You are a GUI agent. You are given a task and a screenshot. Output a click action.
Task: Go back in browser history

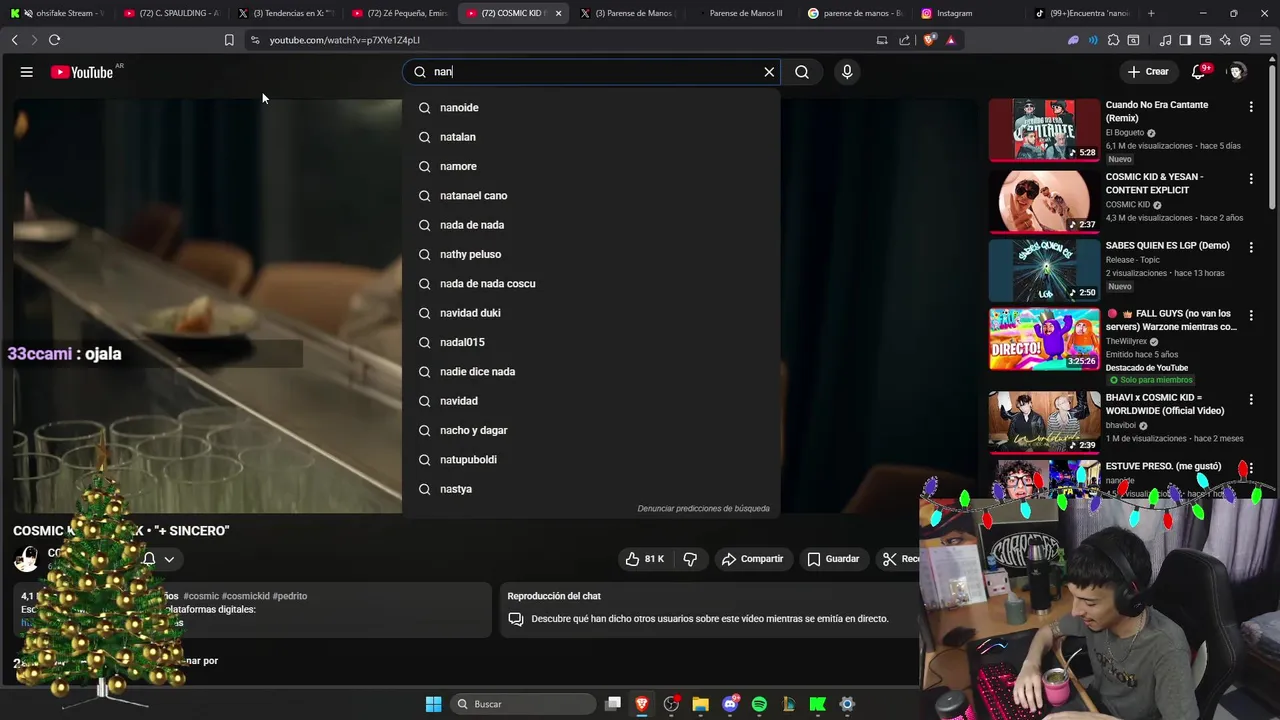tap(14, 40)
